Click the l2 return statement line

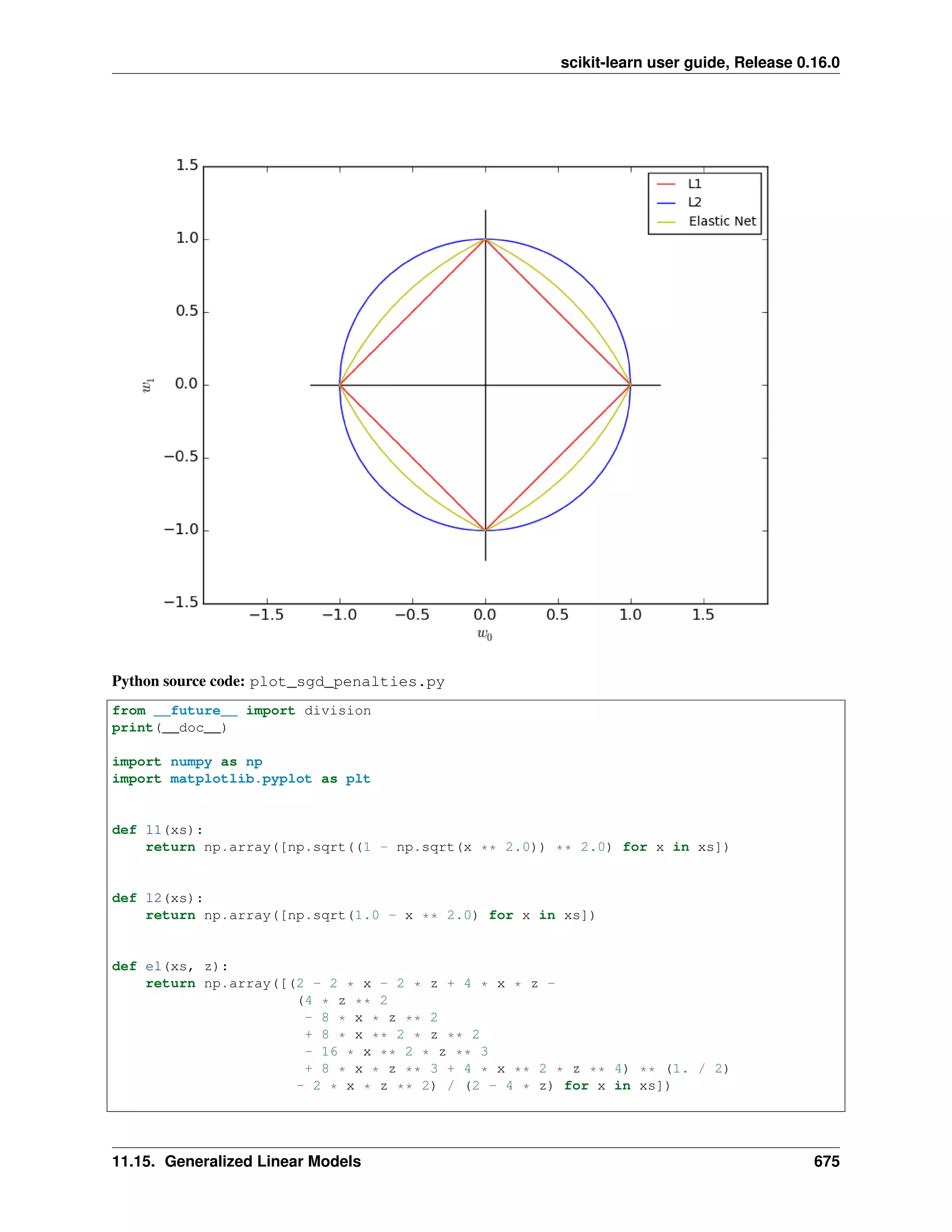pyautogui.click(x=370, y=915)
